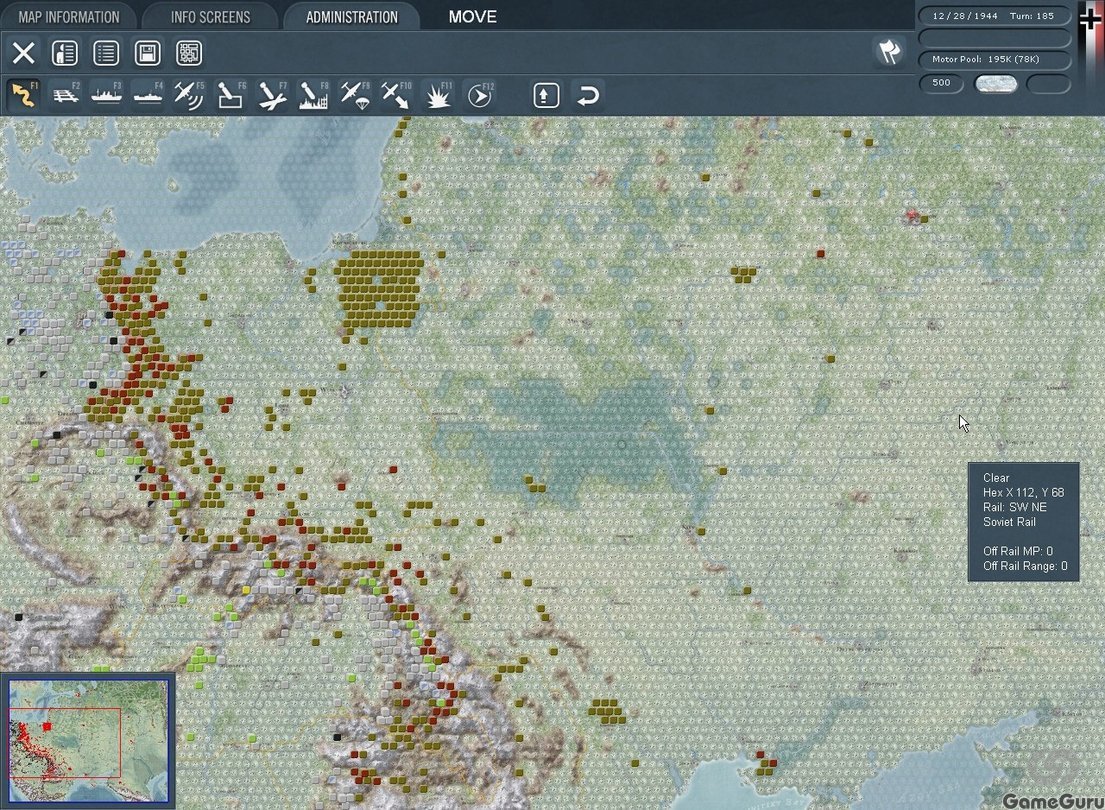Click the date and Turn: 185 display
This screenshot has height=810, width=1105.
(994, 16)
